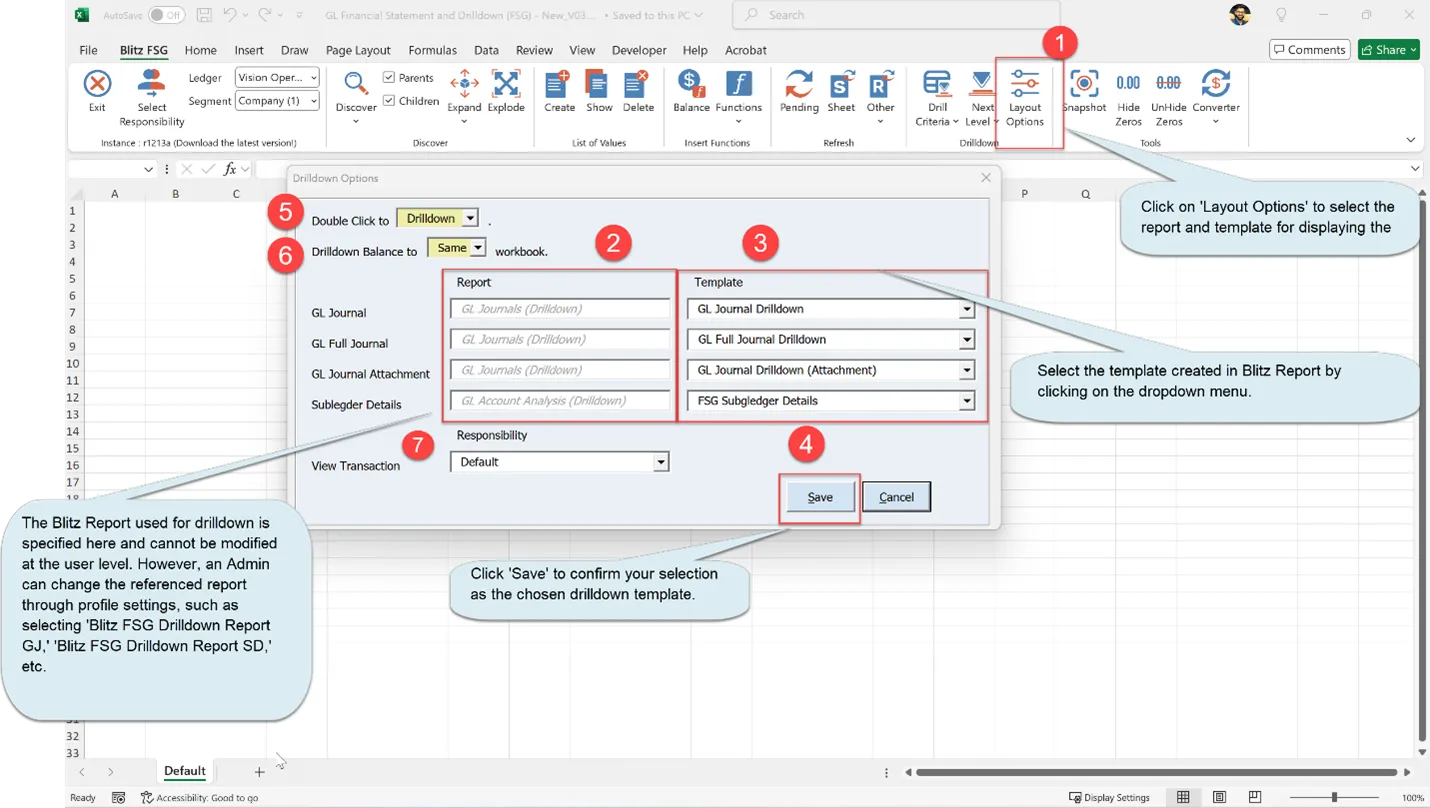Collapse the ribbon with chevron

click(1410, 140)
